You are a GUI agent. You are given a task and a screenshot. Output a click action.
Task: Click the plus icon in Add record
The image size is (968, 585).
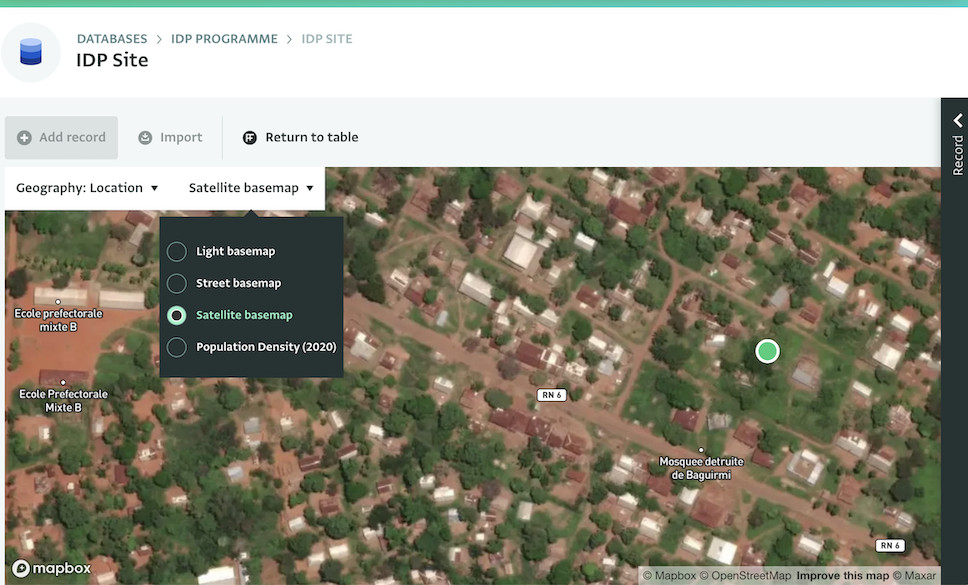coord(24,138)
